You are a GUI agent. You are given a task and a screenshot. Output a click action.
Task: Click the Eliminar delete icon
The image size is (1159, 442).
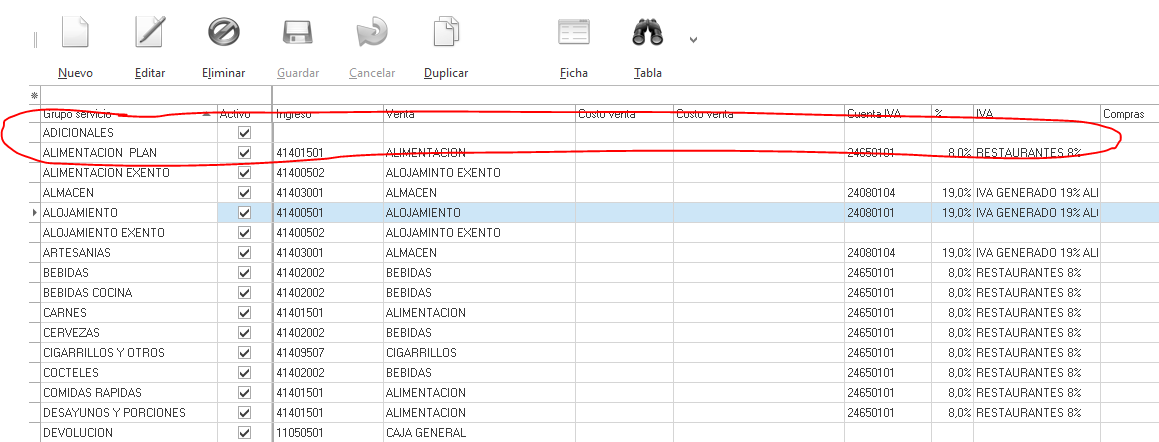point(223,33)
